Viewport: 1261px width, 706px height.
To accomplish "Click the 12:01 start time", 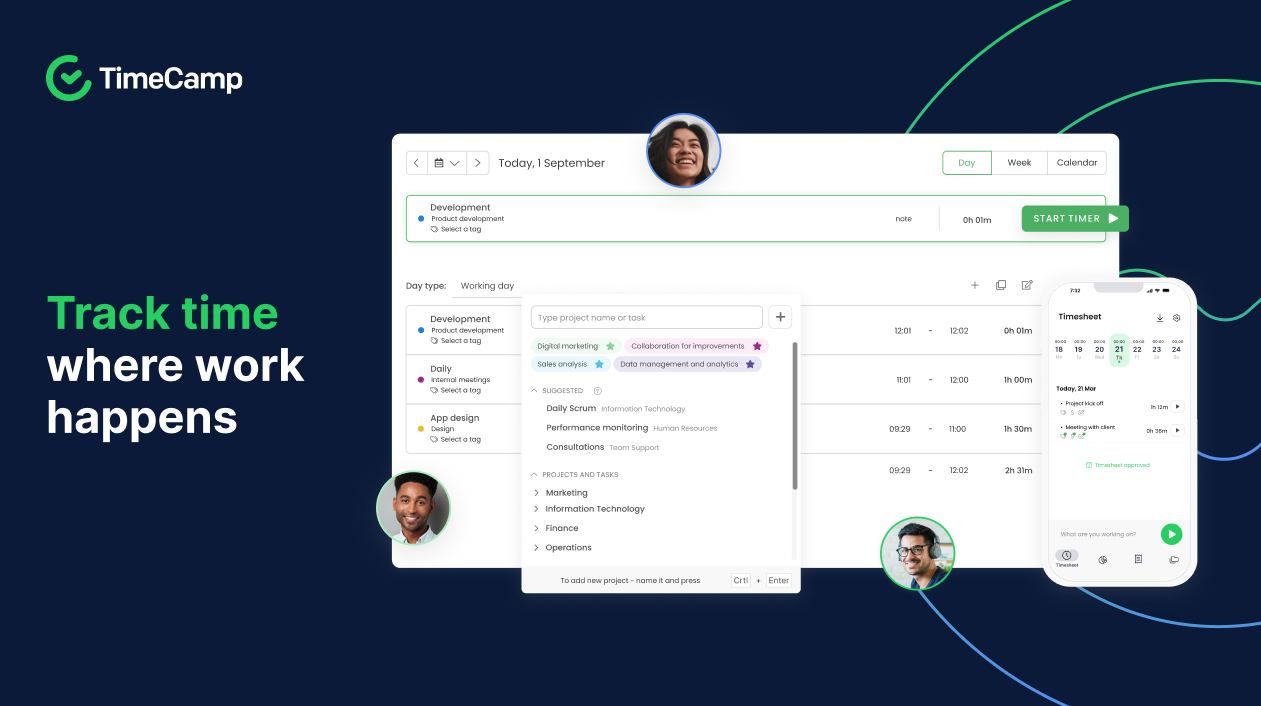I will [x=902, y=330].
